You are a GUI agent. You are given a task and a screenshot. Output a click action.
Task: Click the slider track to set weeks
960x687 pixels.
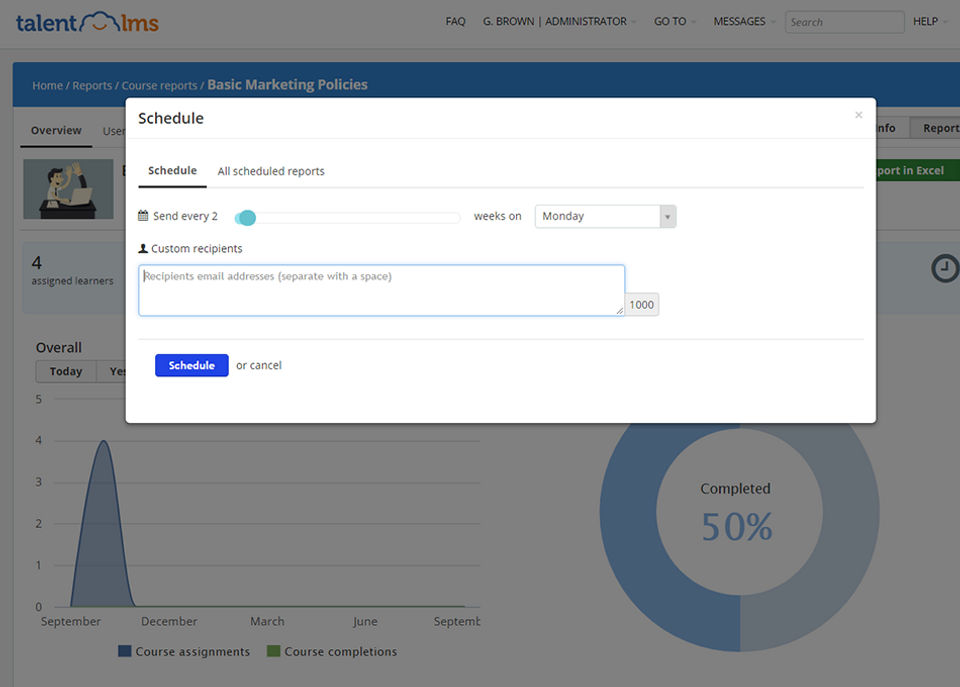coord(349,217)
